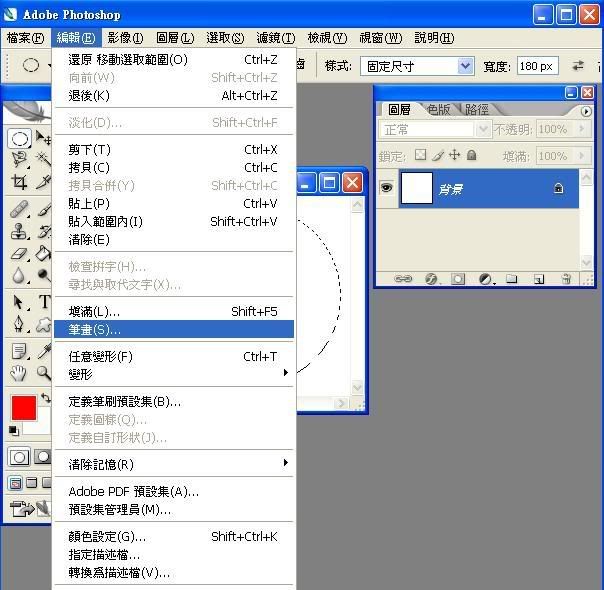This screenshot has height=590, width=604.
Task: Open the 檔案 menu
Action: (x=25, y=38)
